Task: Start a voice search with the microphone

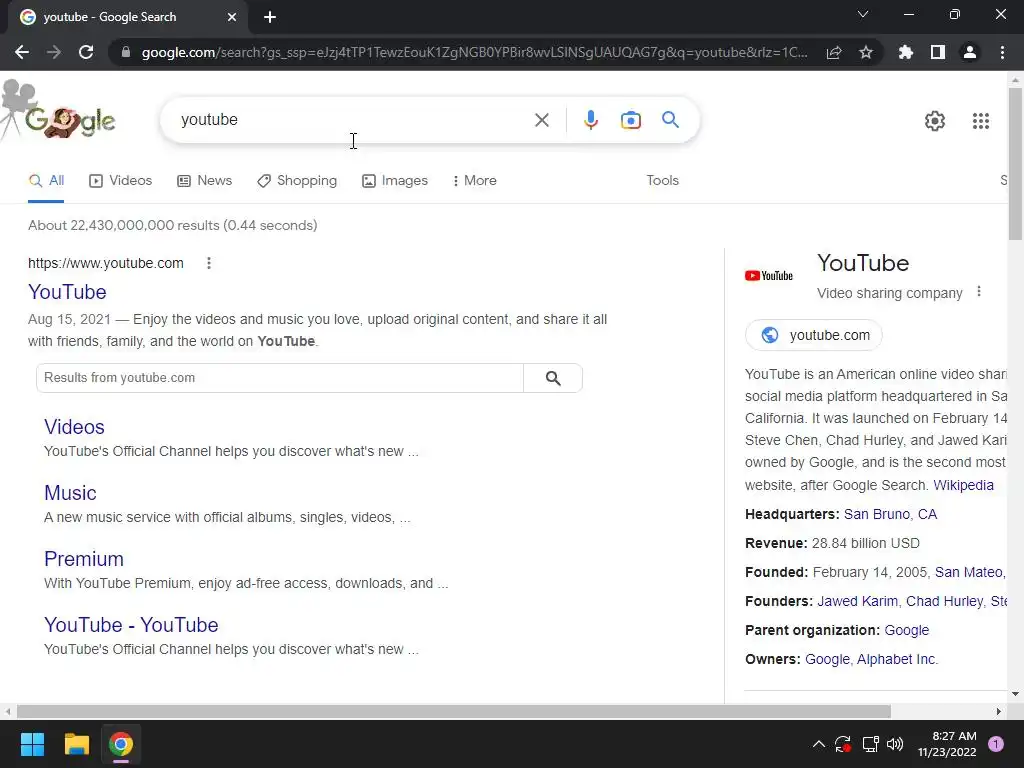Action: [590, 120]
